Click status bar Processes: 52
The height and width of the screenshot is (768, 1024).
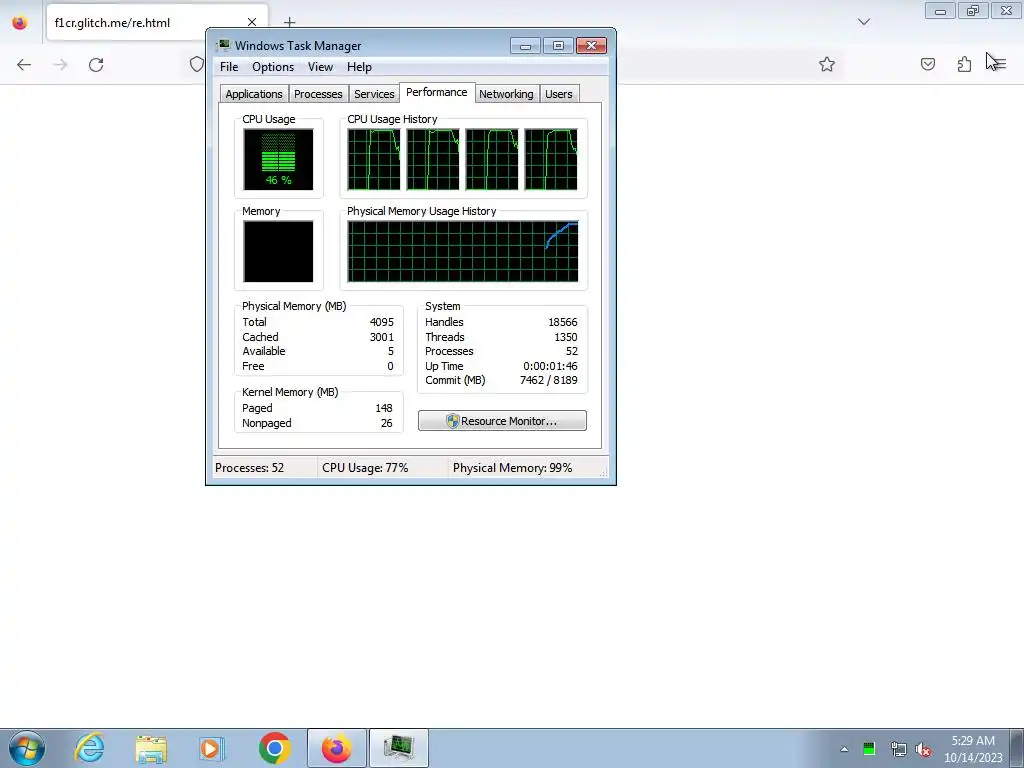pyautogui.click(x=249, y=468)
